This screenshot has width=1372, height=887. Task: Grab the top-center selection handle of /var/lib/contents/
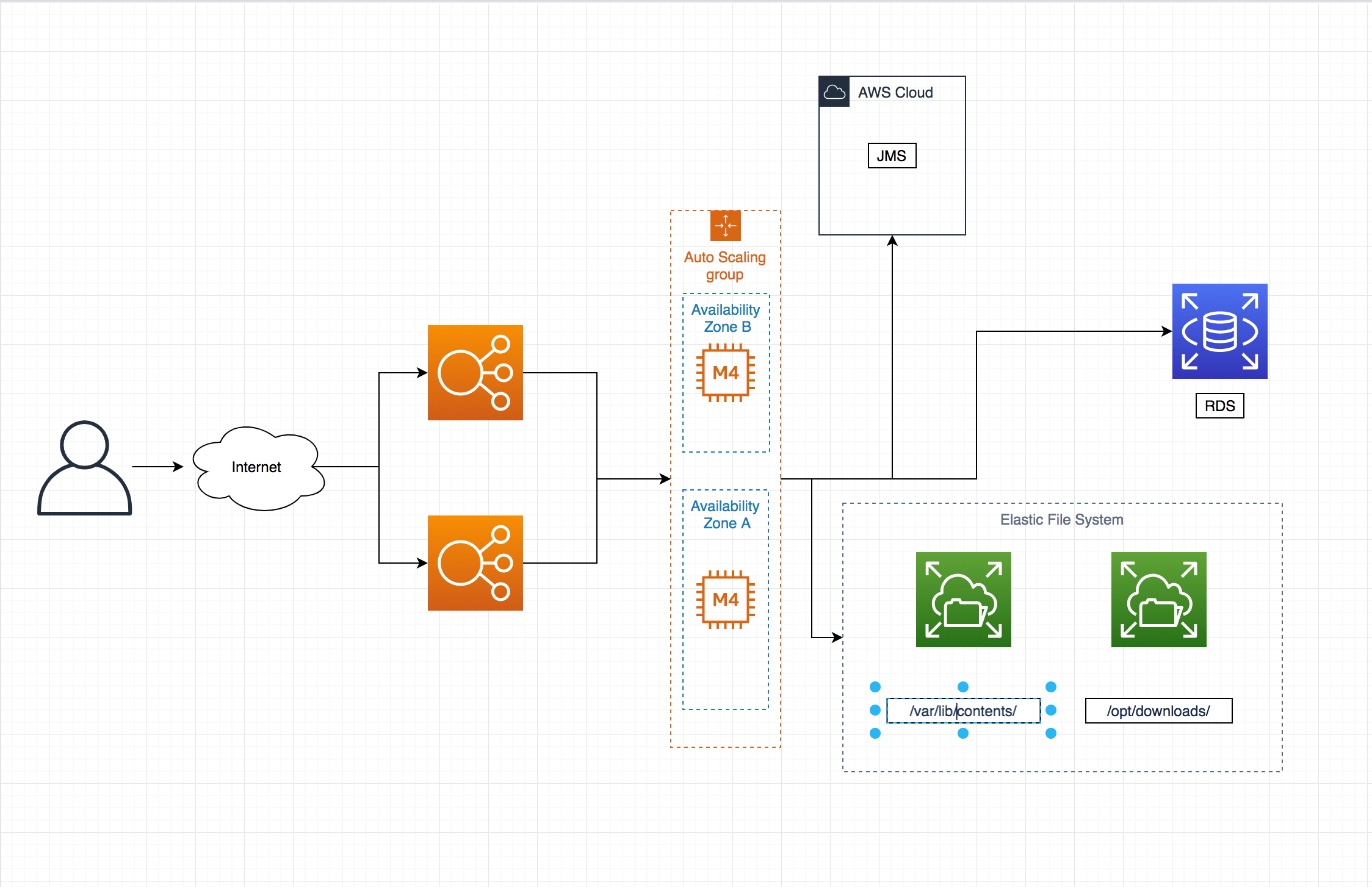[x=963, y=687]
